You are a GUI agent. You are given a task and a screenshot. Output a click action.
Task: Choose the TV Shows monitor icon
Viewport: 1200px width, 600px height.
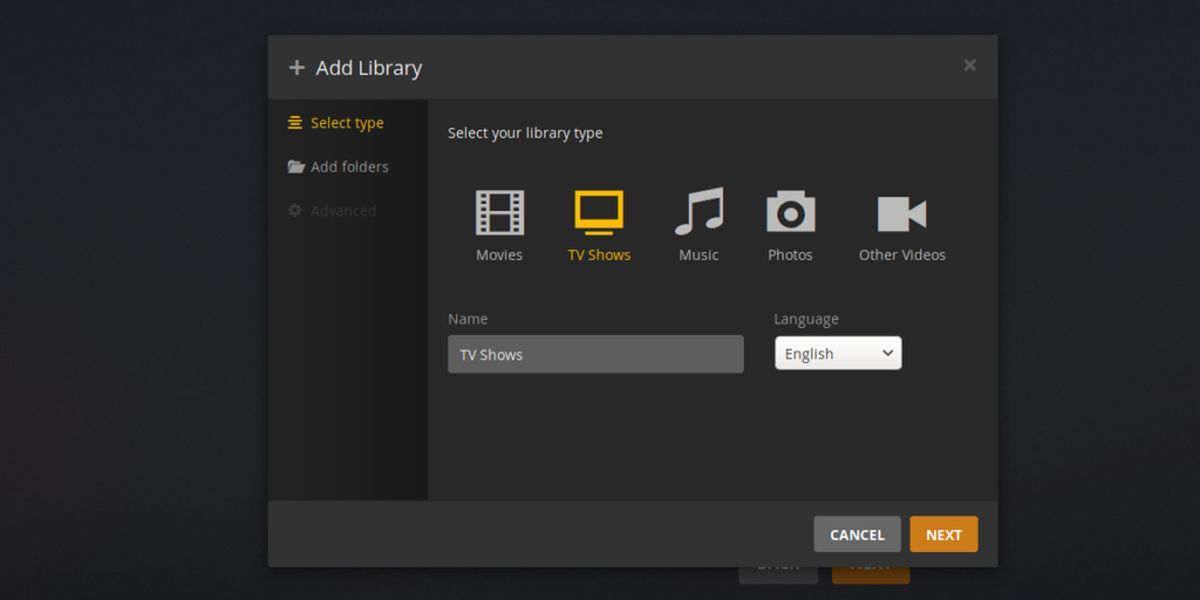[599, 212]
